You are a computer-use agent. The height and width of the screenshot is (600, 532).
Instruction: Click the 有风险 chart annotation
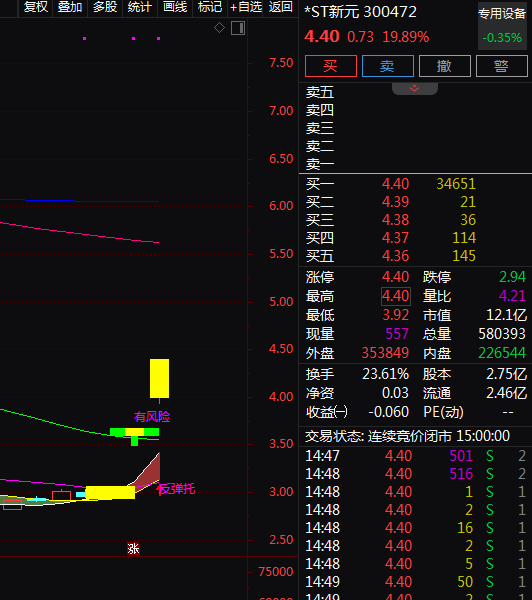(152, 417)
